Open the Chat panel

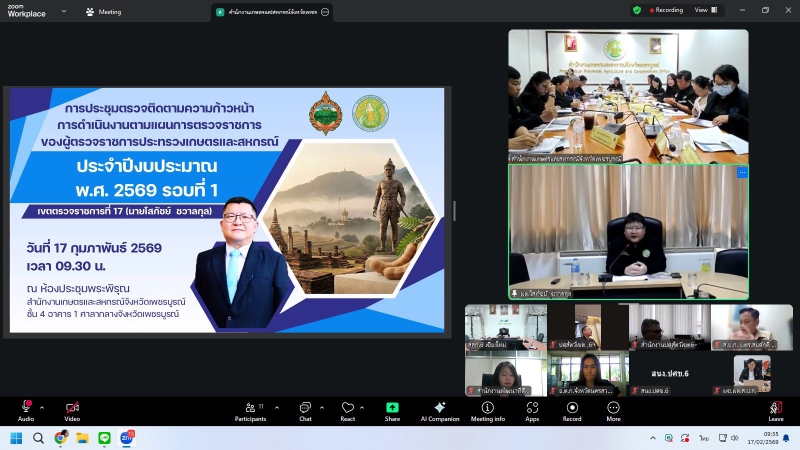click(304, 408)
